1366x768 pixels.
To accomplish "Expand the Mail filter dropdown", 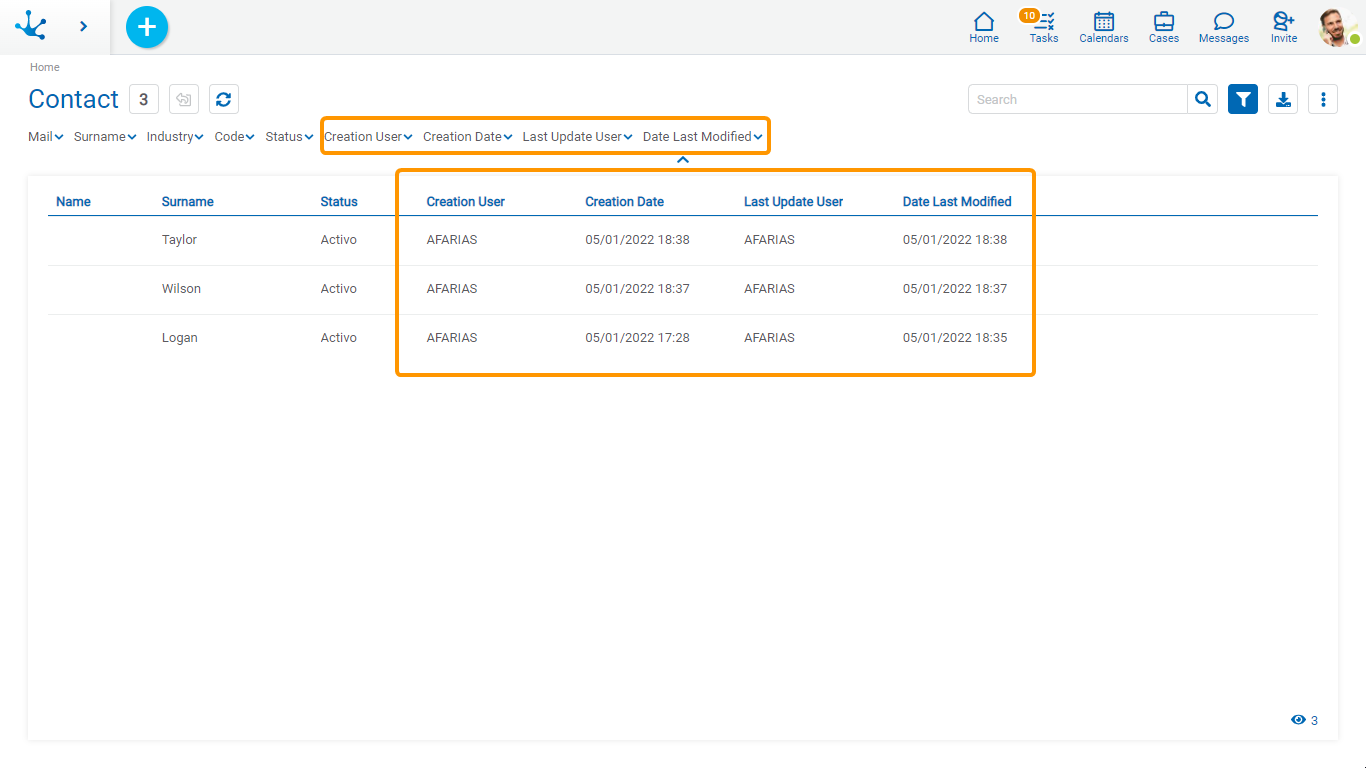I will [46, 137].
